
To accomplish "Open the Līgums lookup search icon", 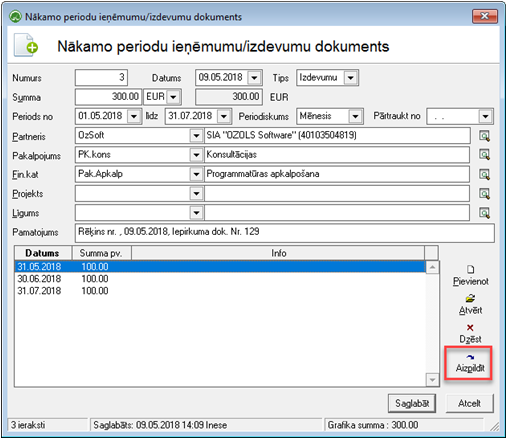I will pyautogui.click(x=484, y=213).
